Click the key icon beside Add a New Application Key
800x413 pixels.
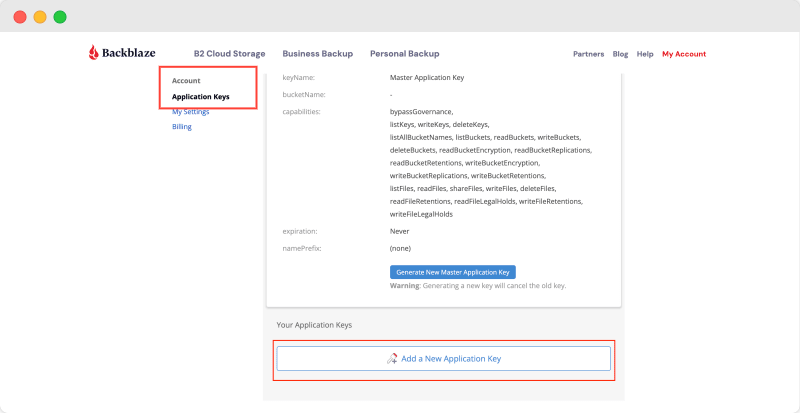(x=392, y=358)
